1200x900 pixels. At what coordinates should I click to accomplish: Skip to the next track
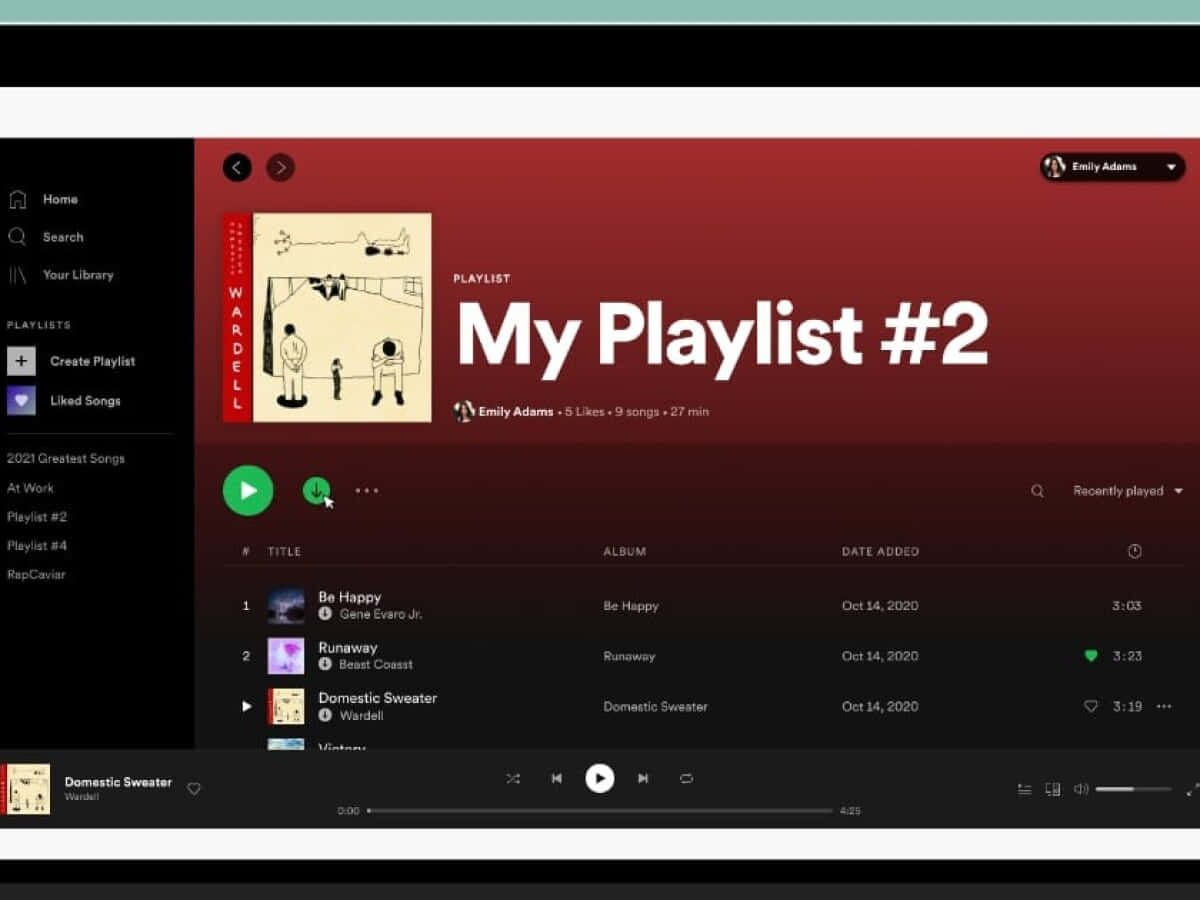pos(643,778)
